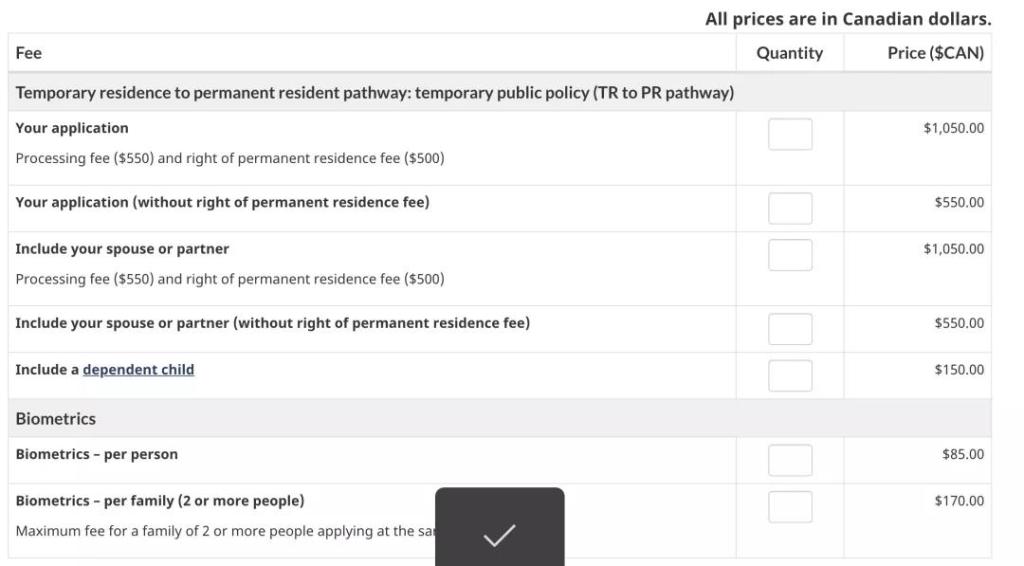Image resolution: width=1024 pixels, height=566 pixels.
Task: Click 'Biometrics – per family' row label
Action: (x=160, y=501)
